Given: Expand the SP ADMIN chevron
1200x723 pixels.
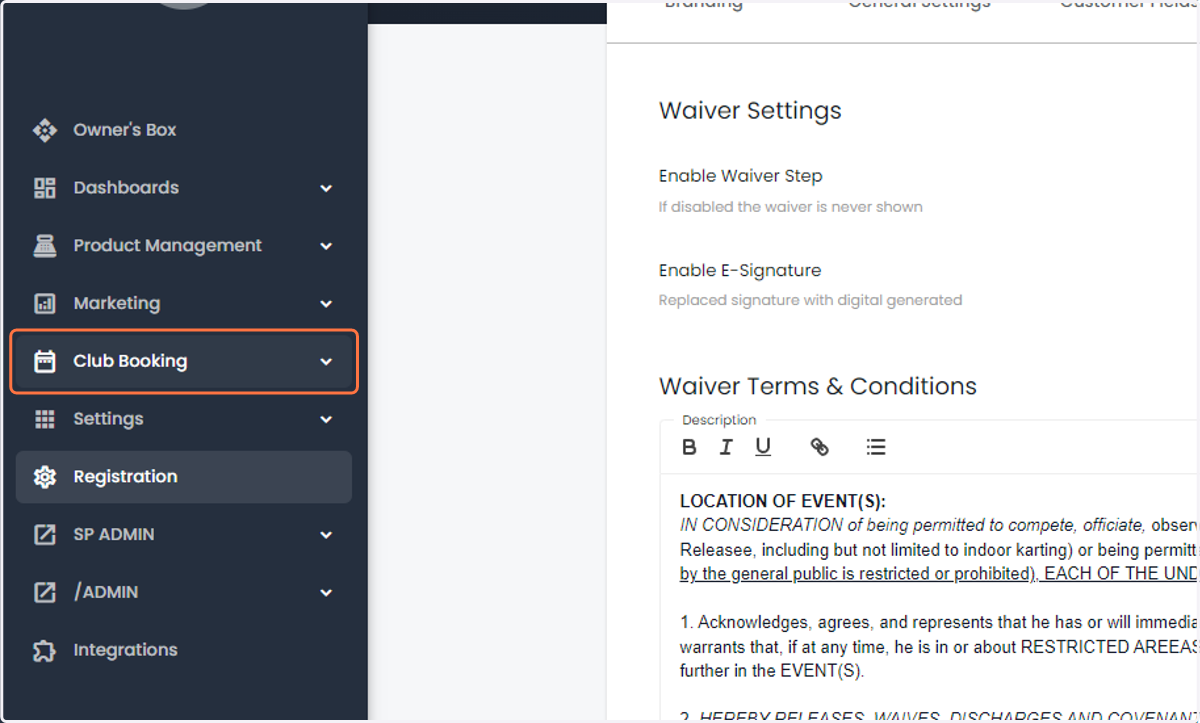Looking at the screenshot, I should (326, 535).
